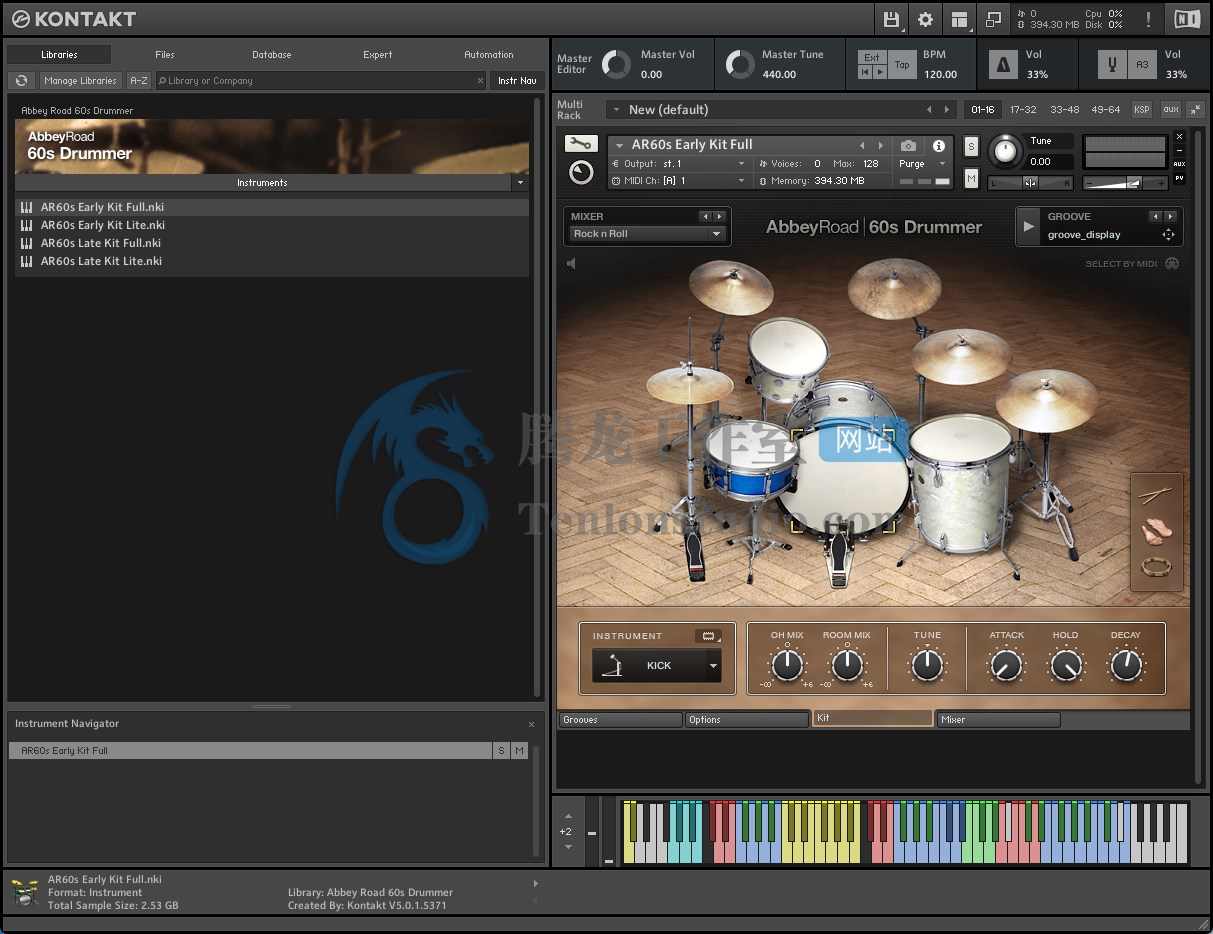Close the Instrument Navigator panel

click(531, 724)
